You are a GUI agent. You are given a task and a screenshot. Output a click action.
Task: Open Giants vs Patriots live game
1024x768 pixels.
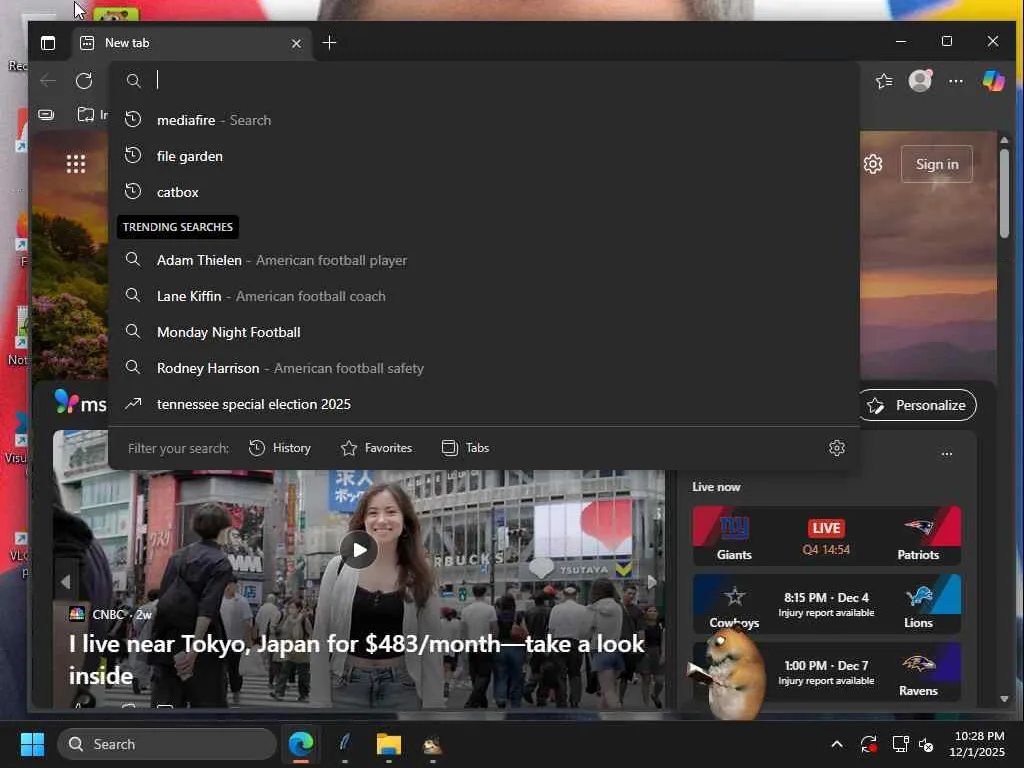click(826, 536)
